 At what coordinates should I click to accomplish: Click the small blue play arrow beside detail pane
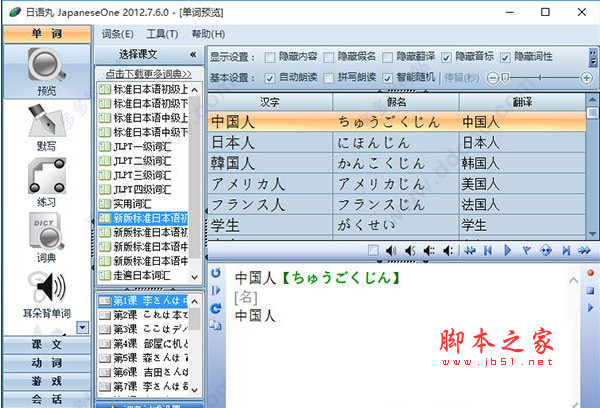[x=590, y=307]
